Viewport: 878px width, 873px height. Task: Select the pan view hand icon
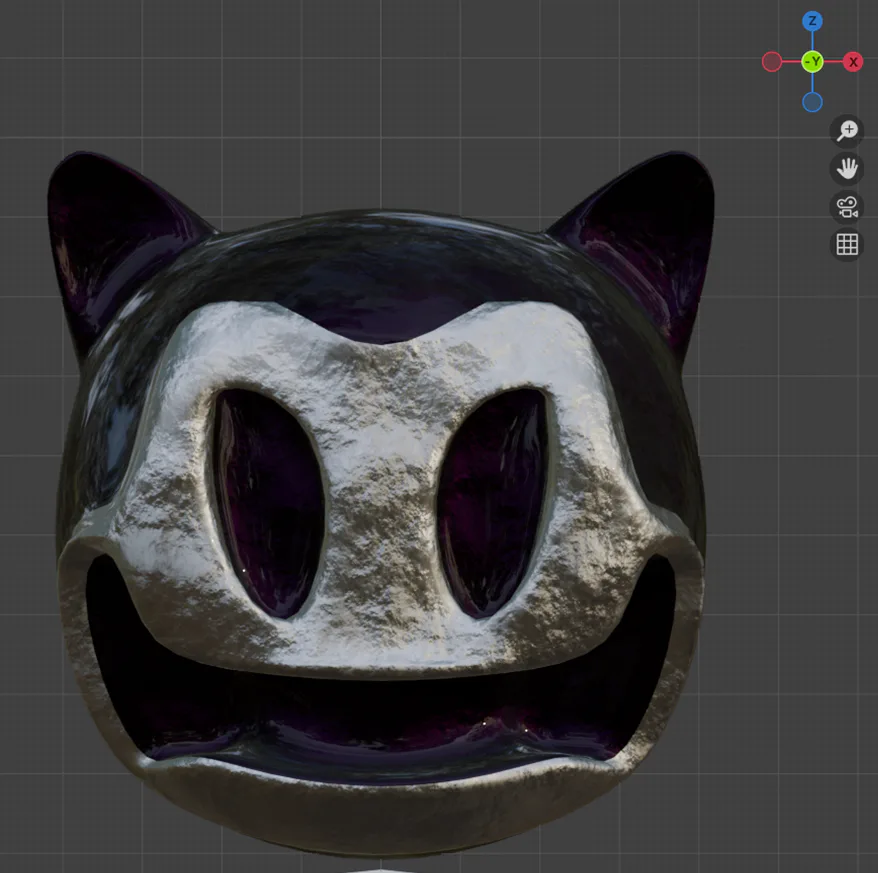(x=847, y=169)
